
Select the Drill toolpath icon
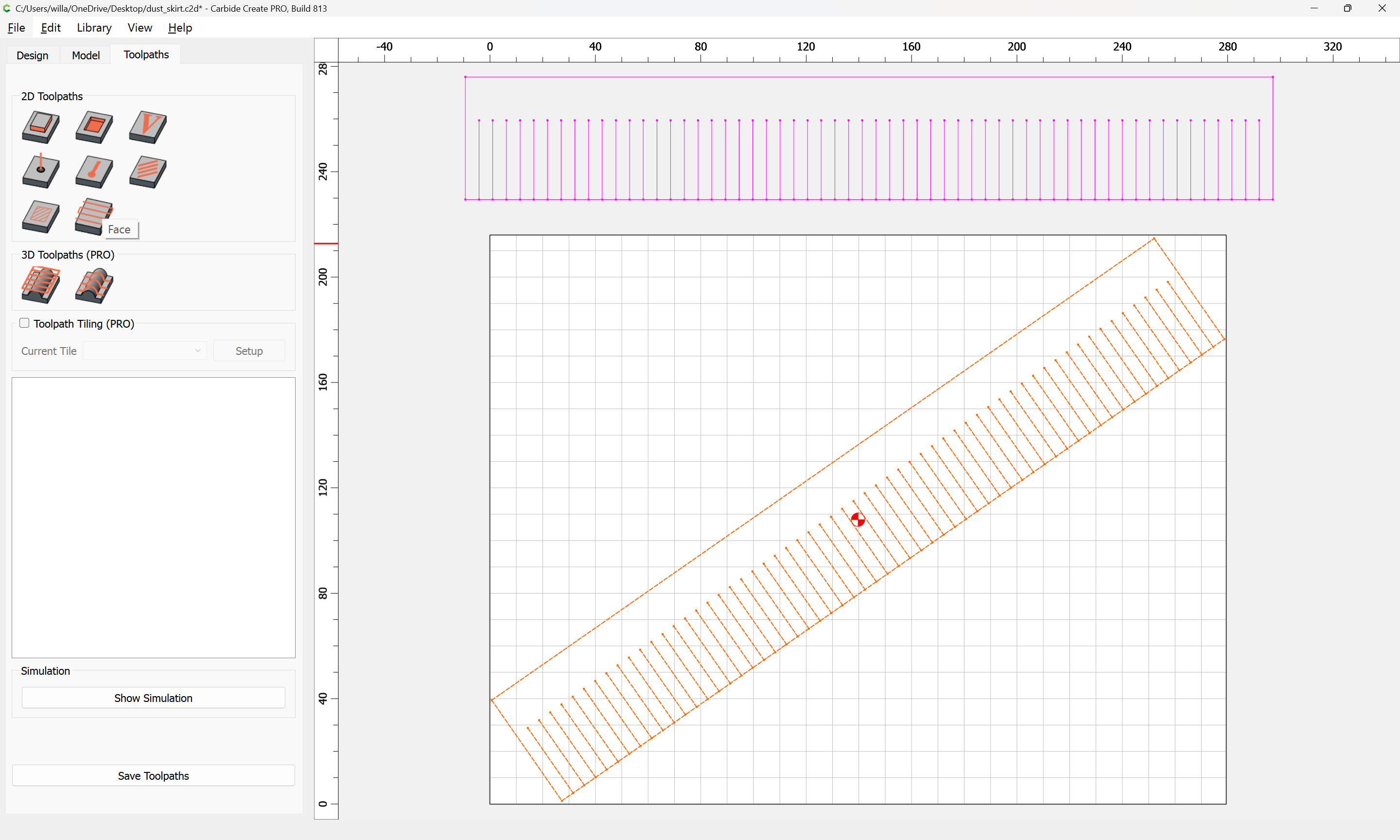tap(41, 171)
